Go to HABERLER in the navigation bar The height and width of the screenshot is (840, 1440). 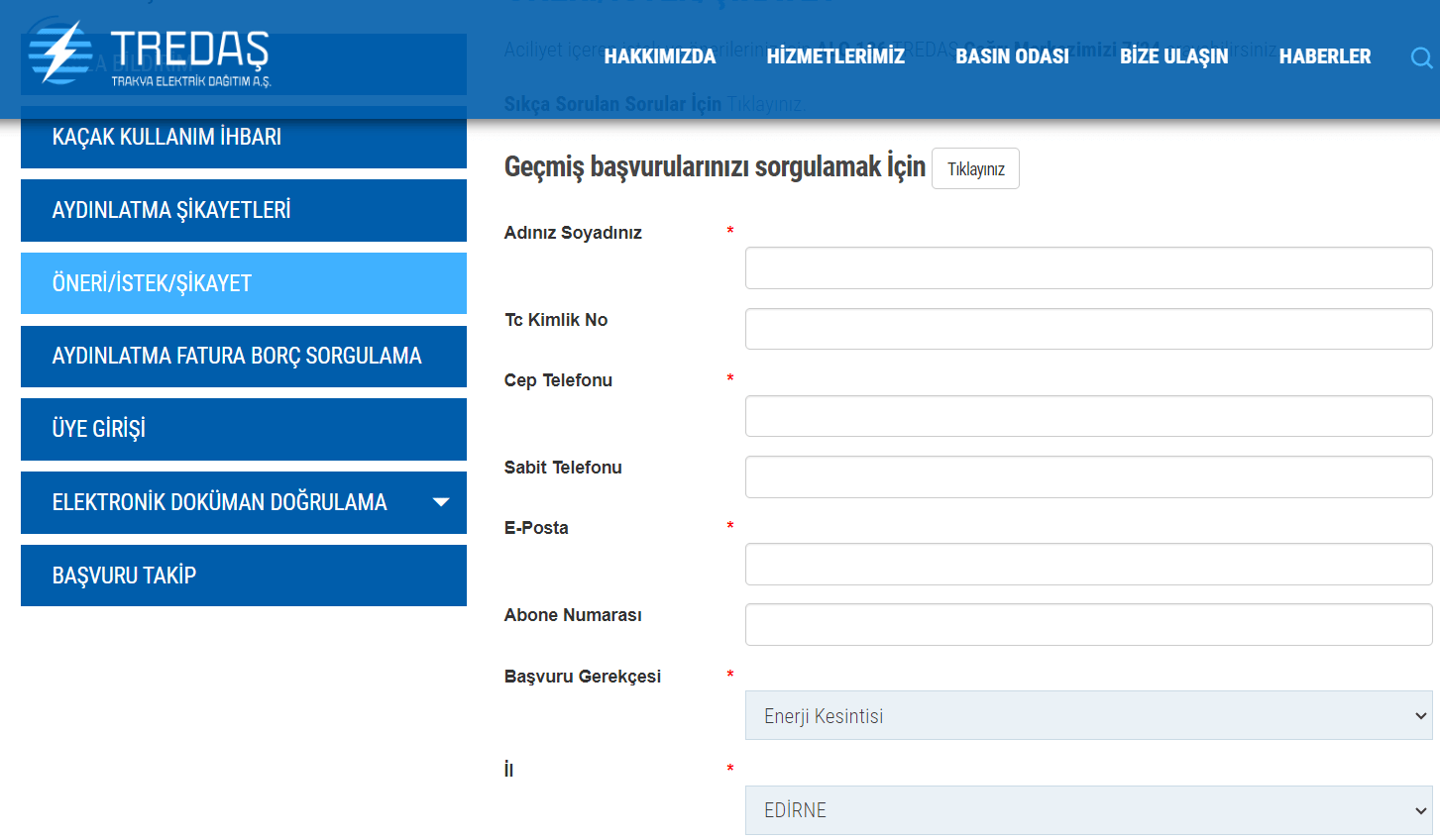[1325, 56]
